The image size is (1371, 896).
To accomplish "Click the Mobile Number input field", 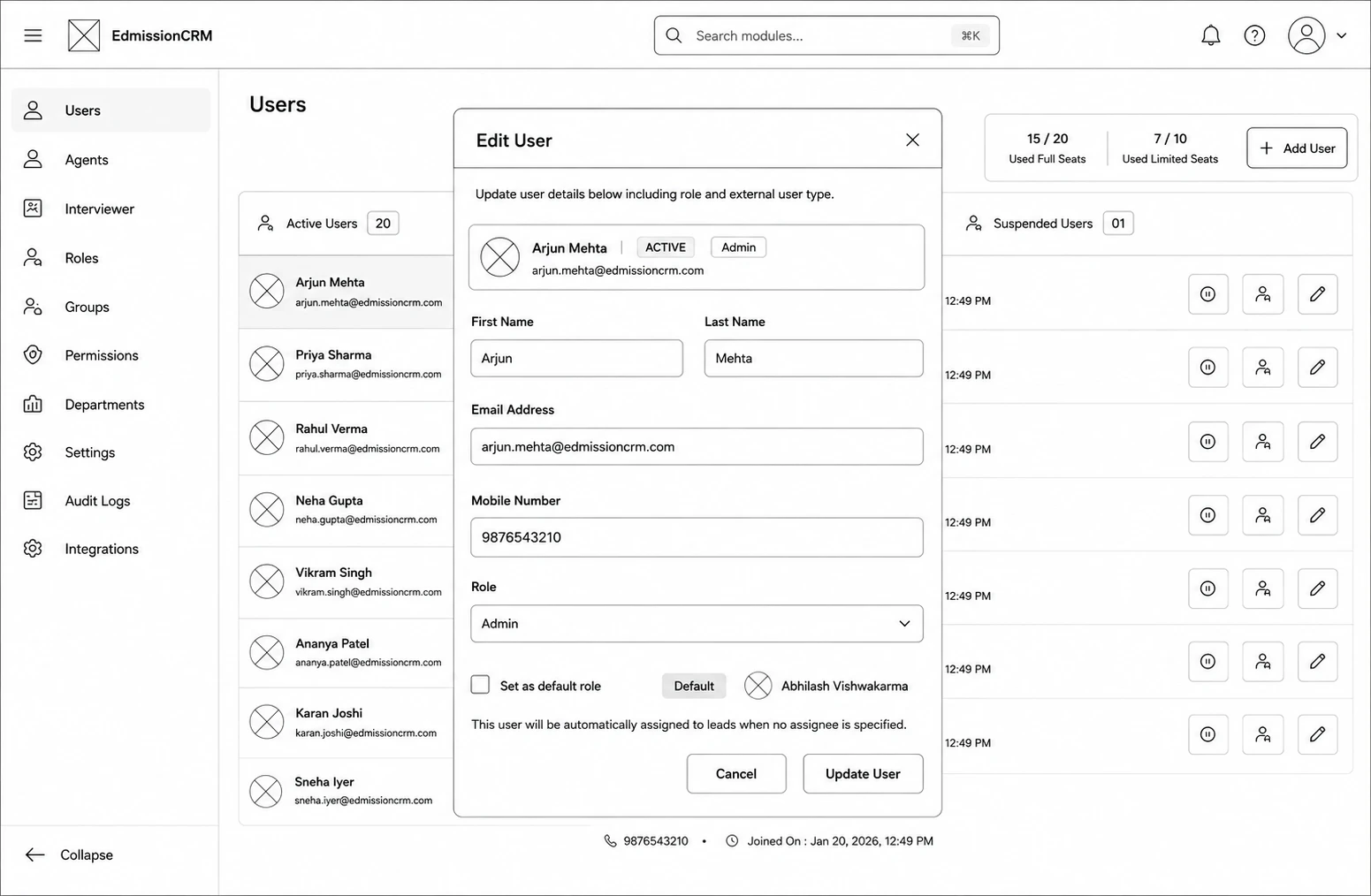I will coord(697,537).
